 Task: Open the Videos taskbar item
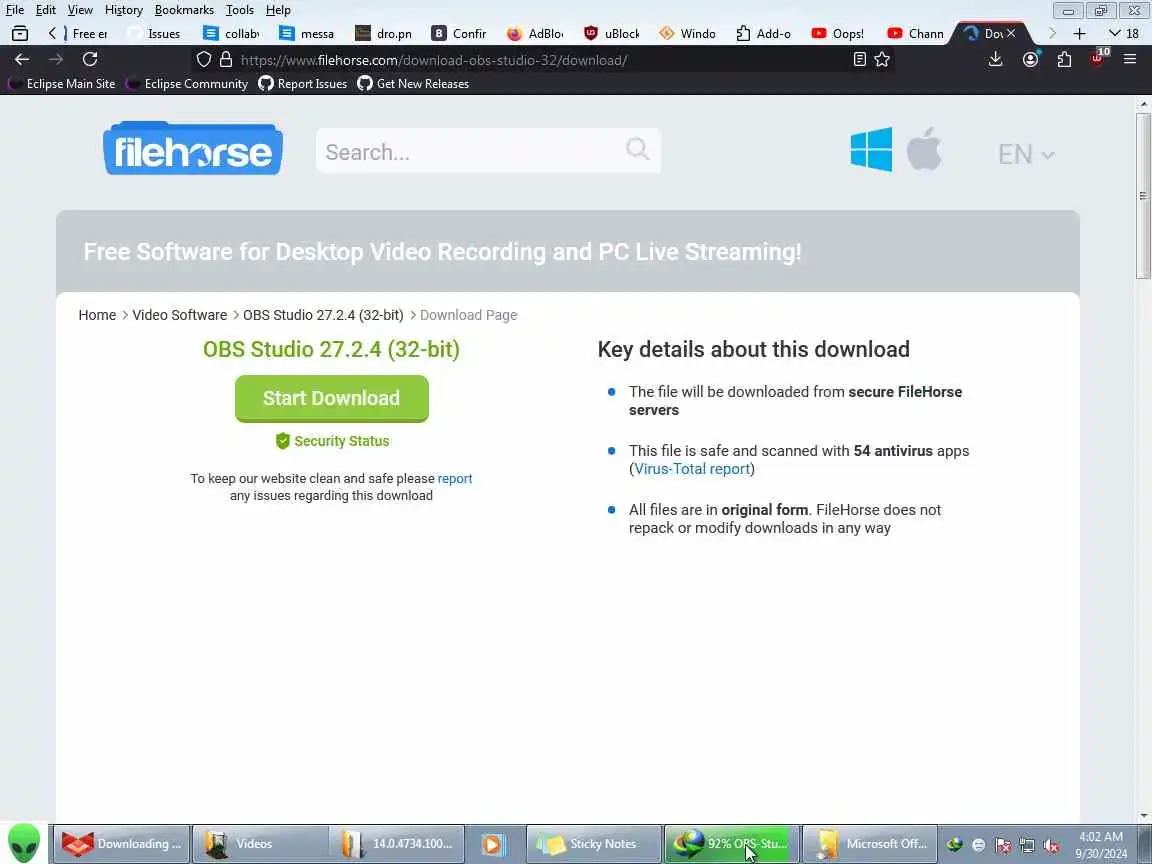click(259, 843)
